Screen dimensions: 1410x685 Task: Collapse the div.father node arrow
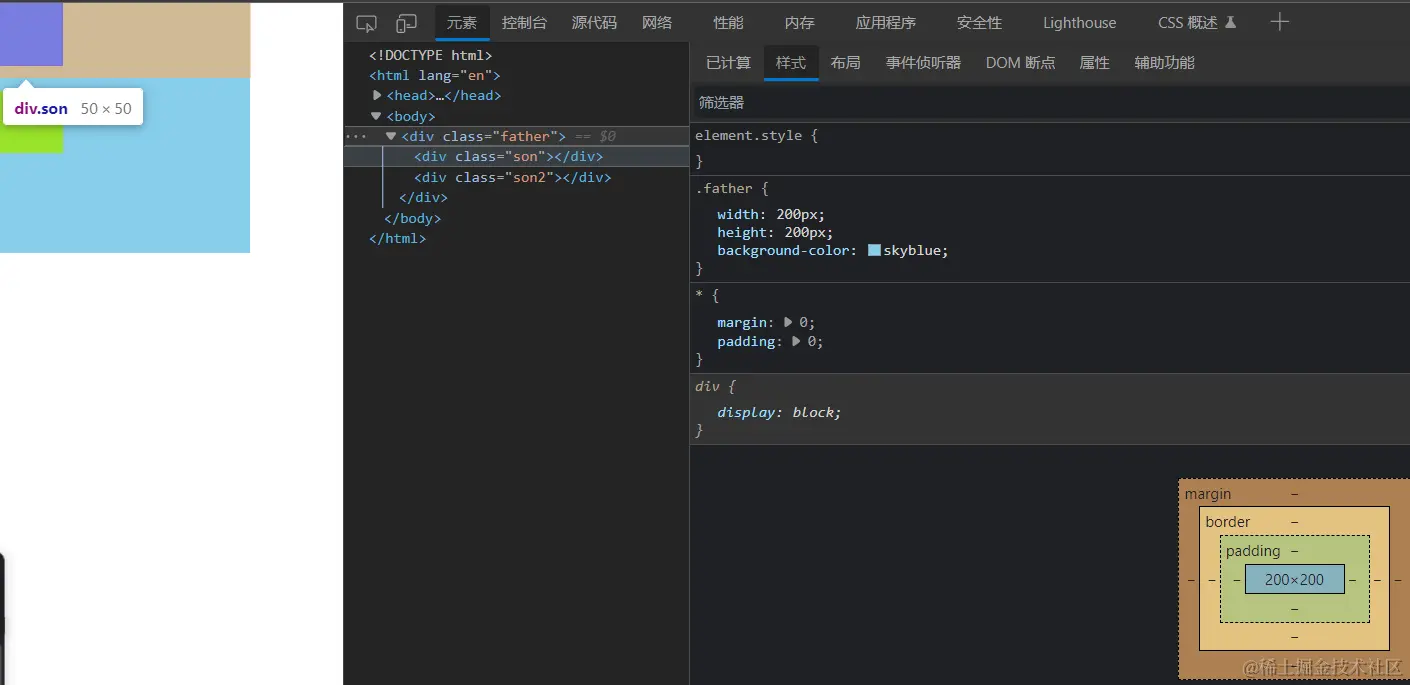391,136
